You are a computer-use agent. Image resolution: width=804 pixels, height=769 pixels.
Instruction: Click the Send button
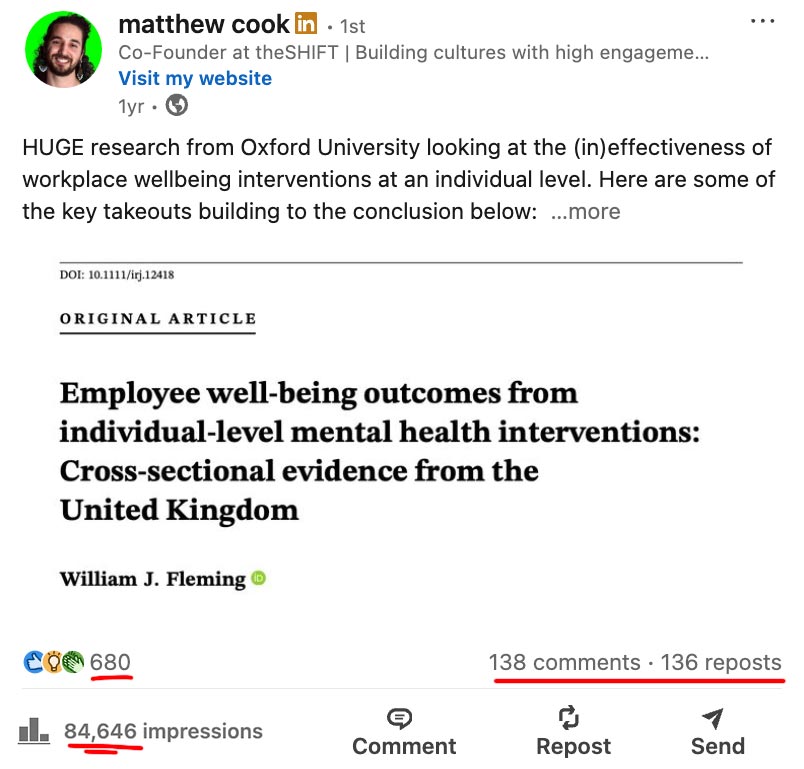pos(717,732)
